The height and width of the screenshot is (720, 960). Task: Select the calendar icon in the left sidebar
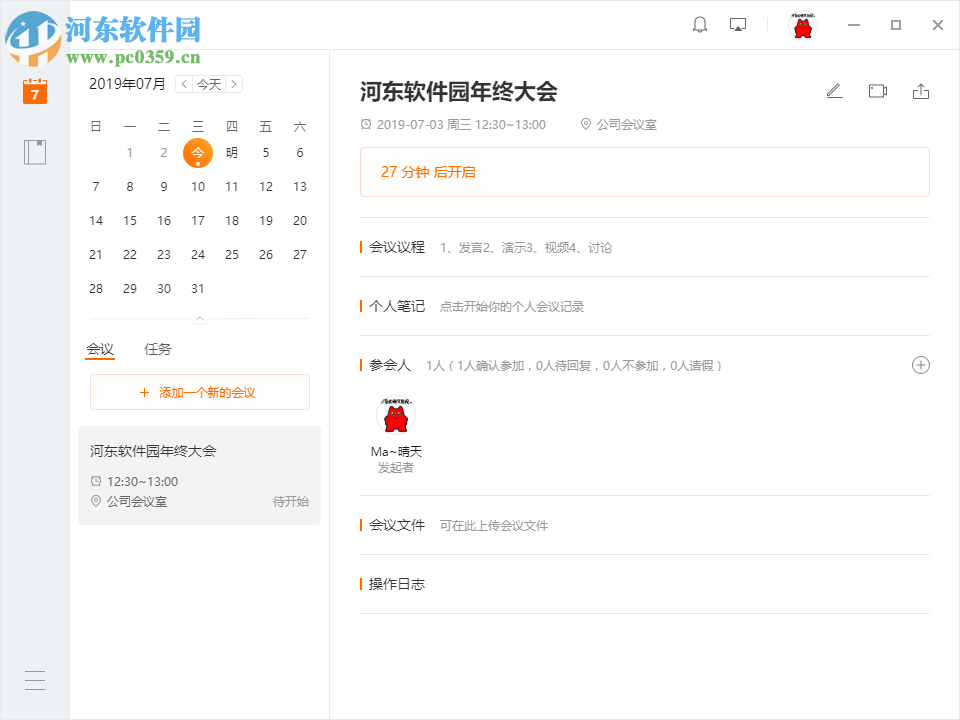(x=34, y=90)
